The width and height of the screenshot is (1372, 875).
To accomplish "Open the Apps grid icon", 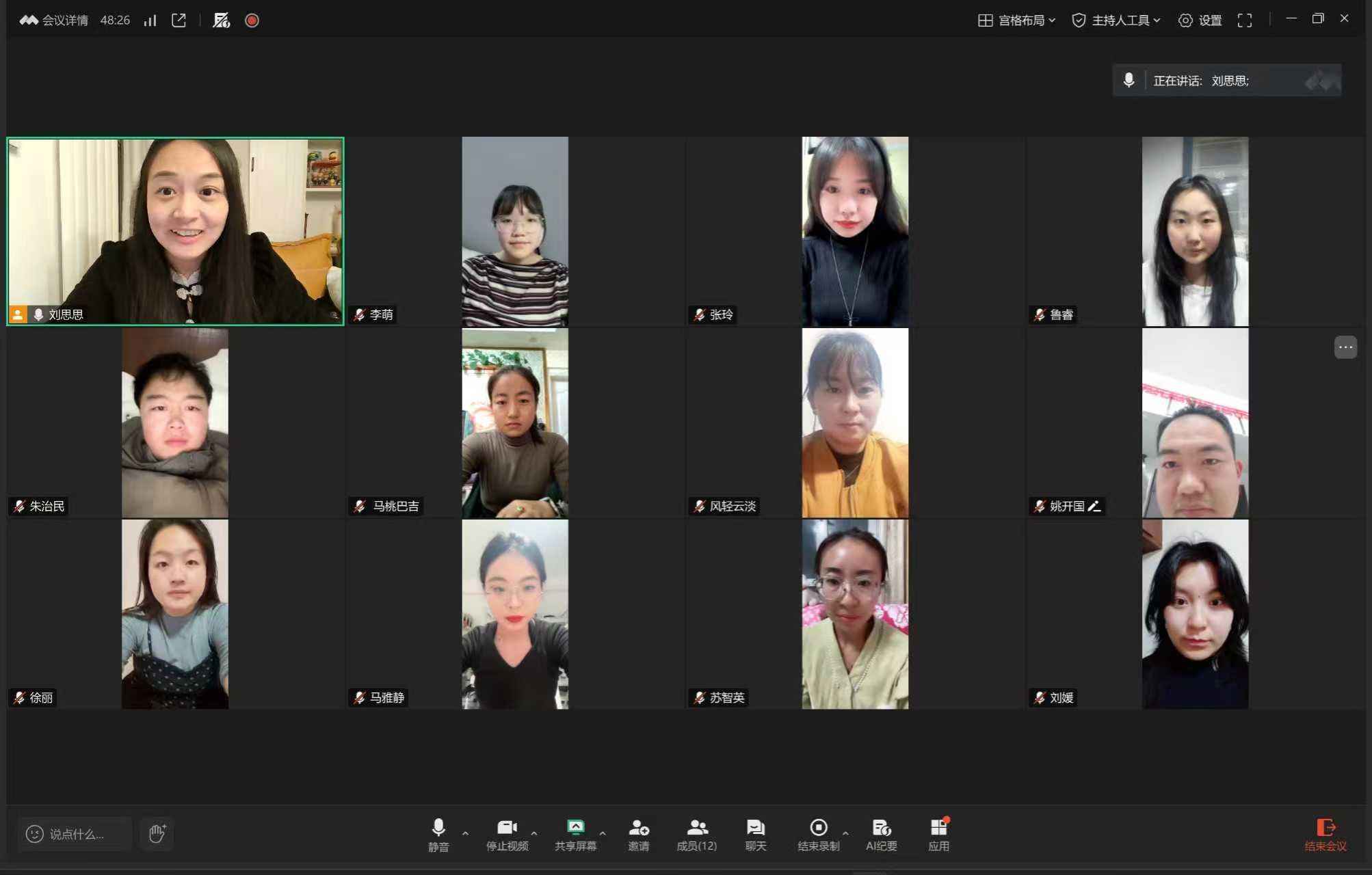I will [x=938, y=834].
